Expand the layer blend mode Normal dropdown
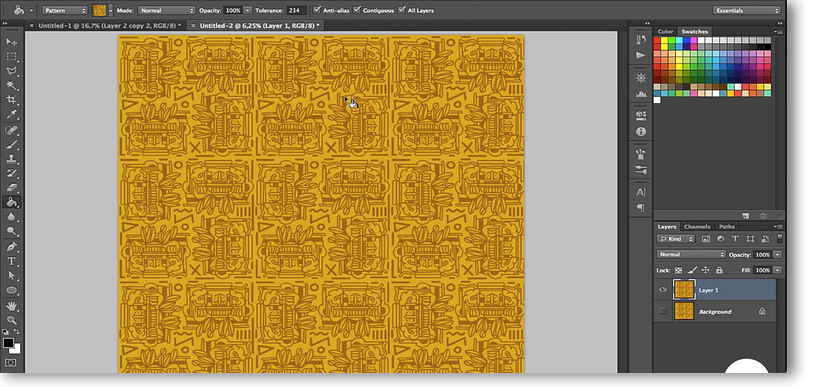Screen dimensions: 820x387 pyautogui.click(x=691, y=255)
